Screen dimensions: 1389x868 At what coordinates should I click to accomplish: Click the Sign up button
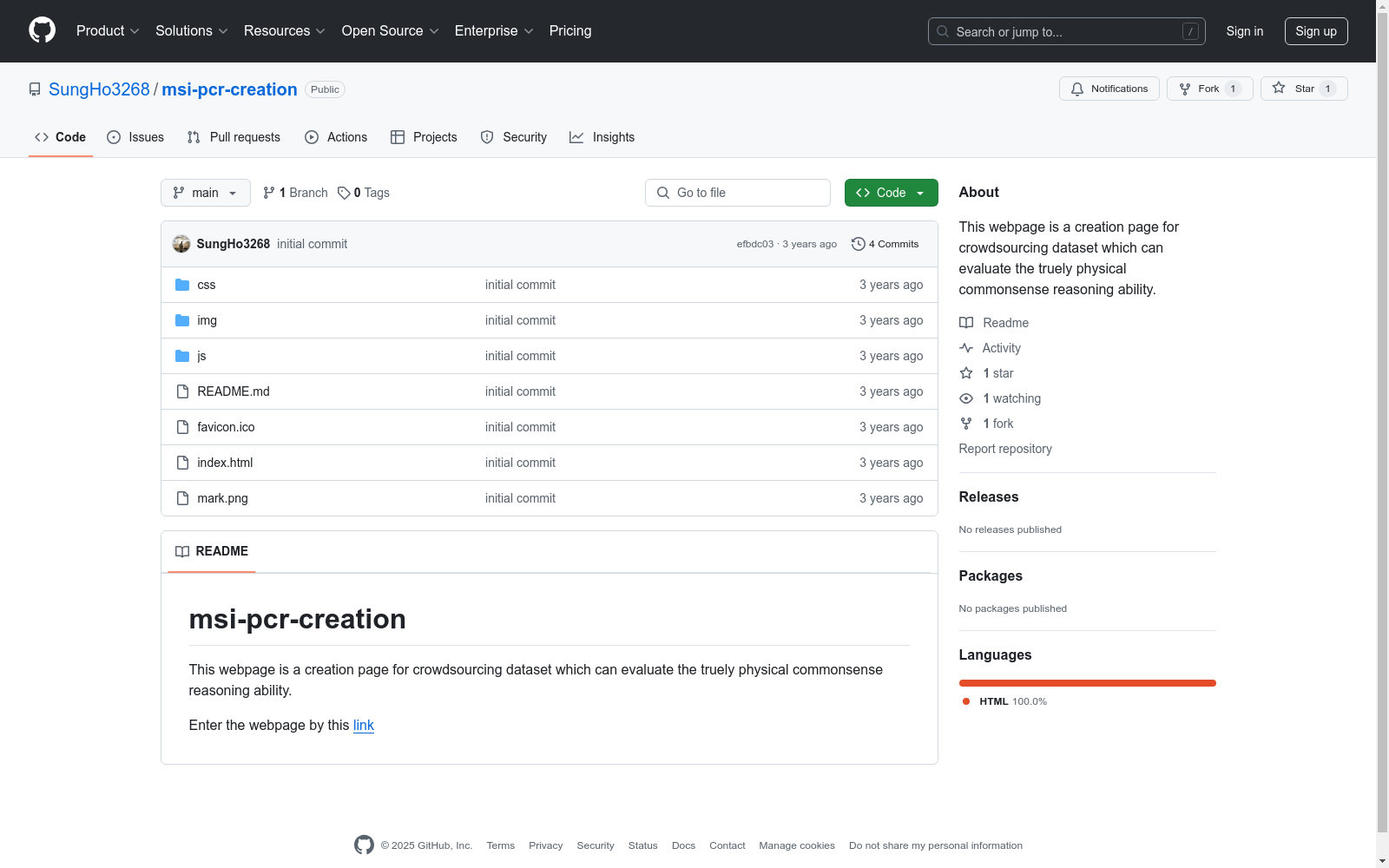tap(1316, 31)
